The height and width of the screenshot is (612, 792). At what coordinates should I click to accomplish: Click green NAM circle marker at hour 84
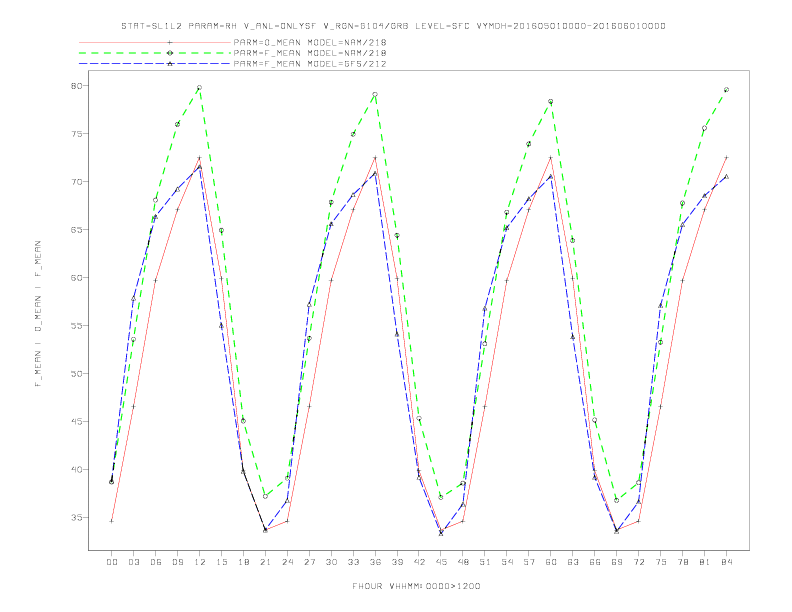click(726, 90)
